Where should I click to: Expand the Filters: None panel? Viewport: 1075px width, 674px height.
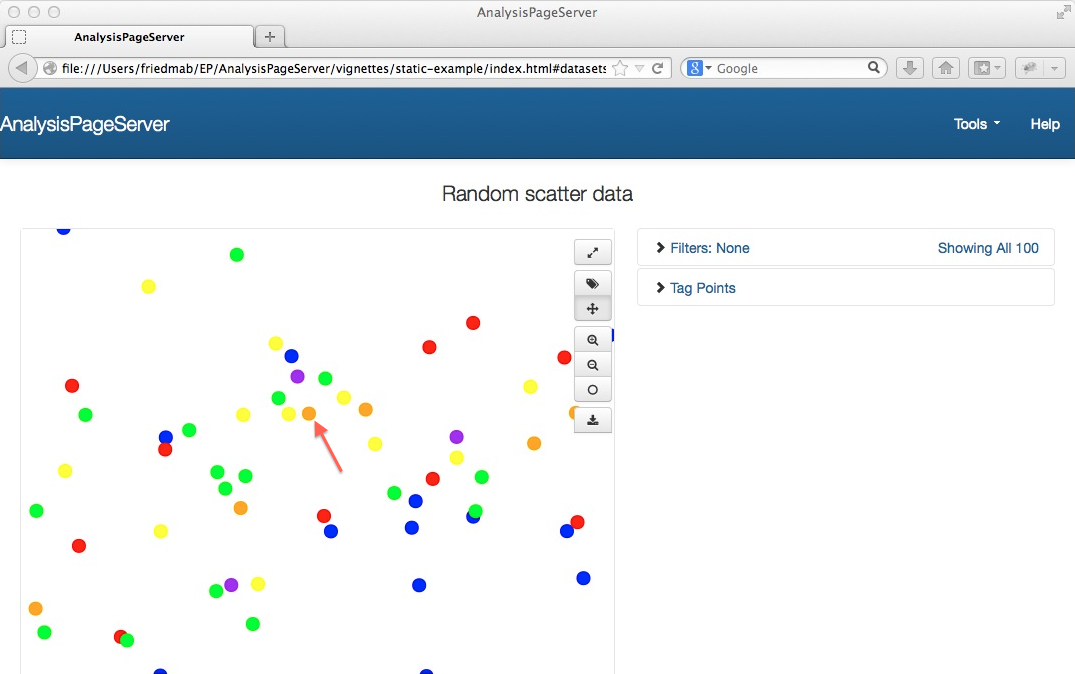(702, 248)
